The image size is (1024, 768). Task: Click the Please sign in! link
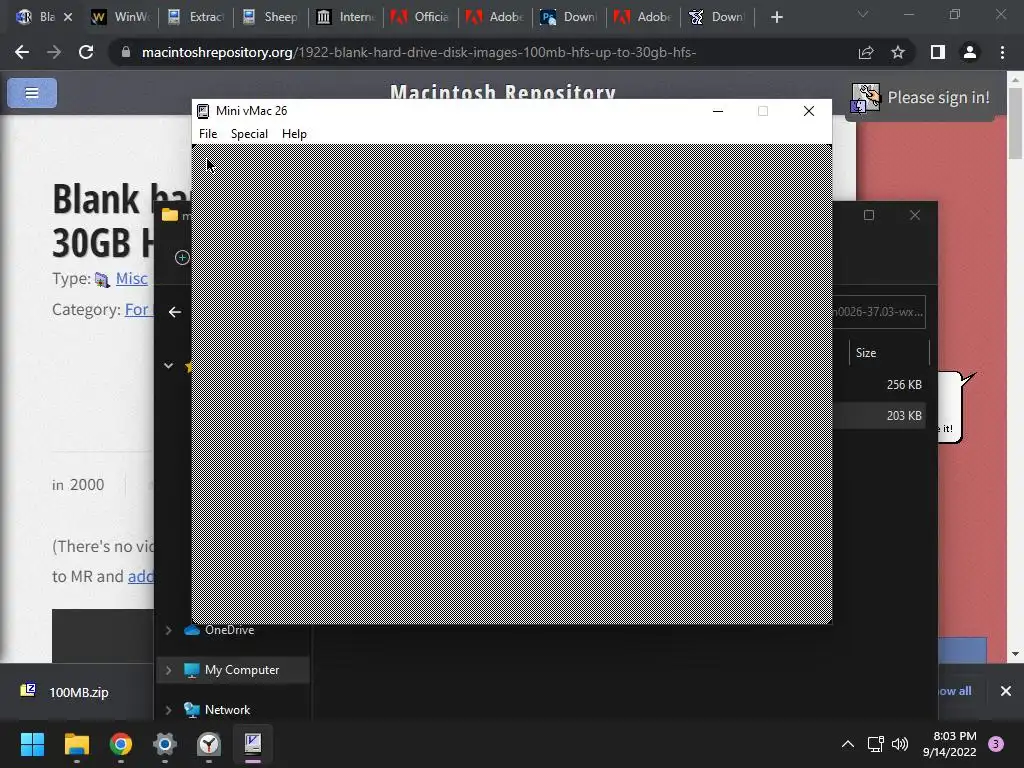(x=938, y=98)
